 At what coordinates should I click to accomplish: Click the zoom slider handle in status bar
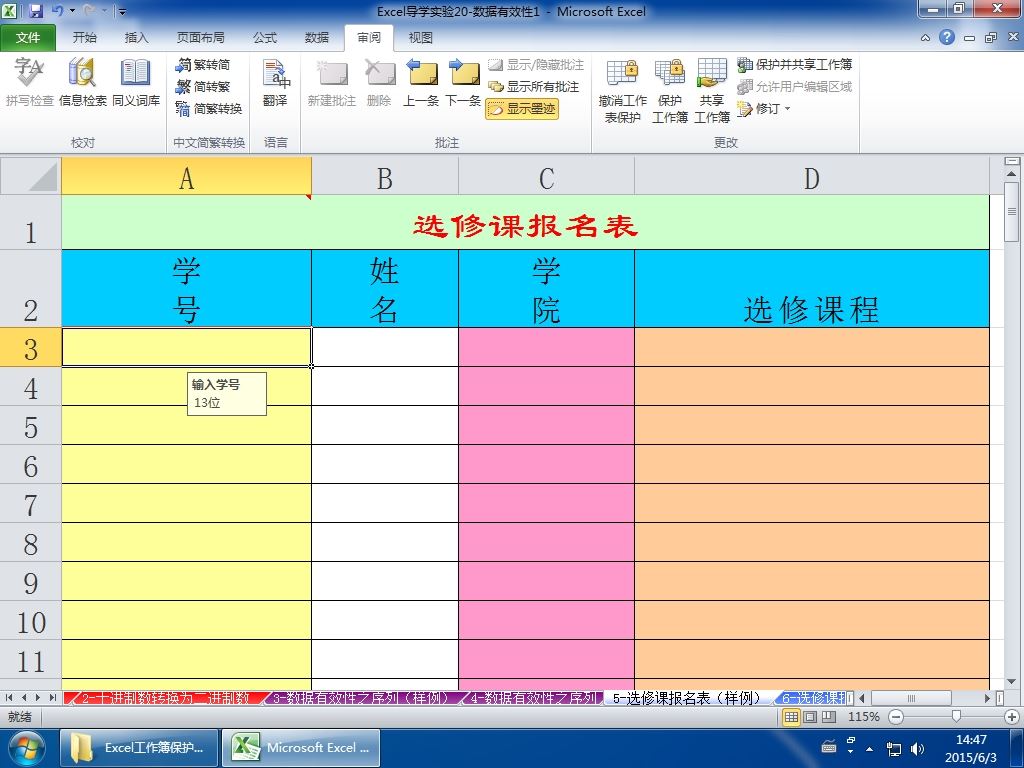pyautogui.click(x=956, y=717)
